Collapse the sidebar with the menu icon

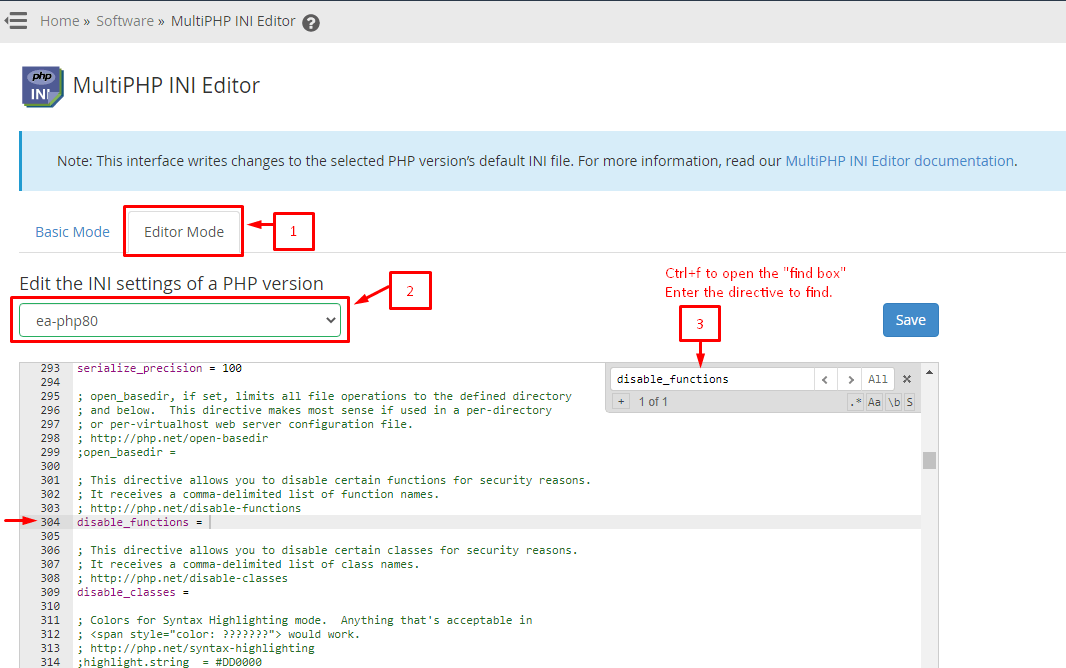coord(16,21)
